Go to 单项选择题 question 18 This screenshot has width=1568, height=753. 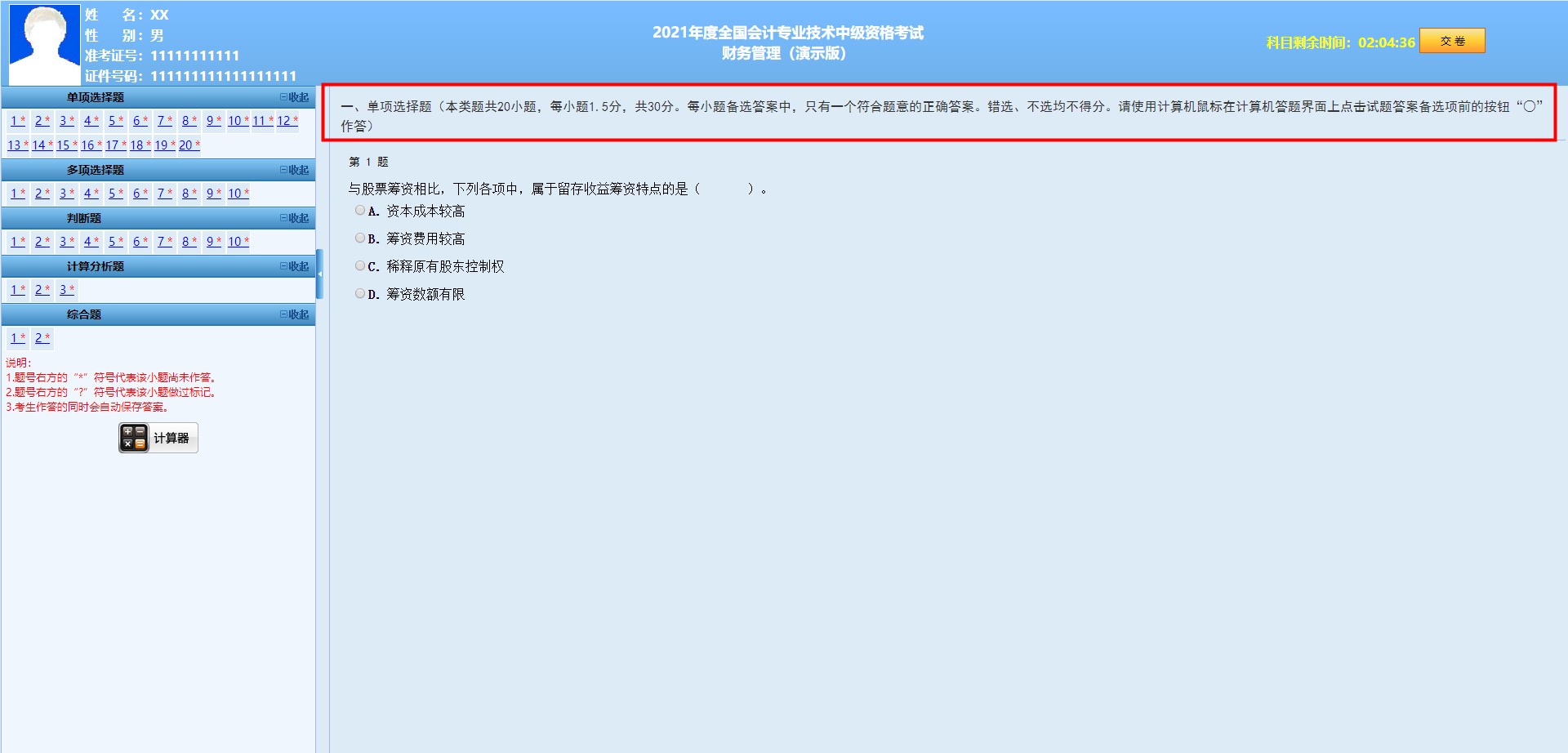[140, 145]
